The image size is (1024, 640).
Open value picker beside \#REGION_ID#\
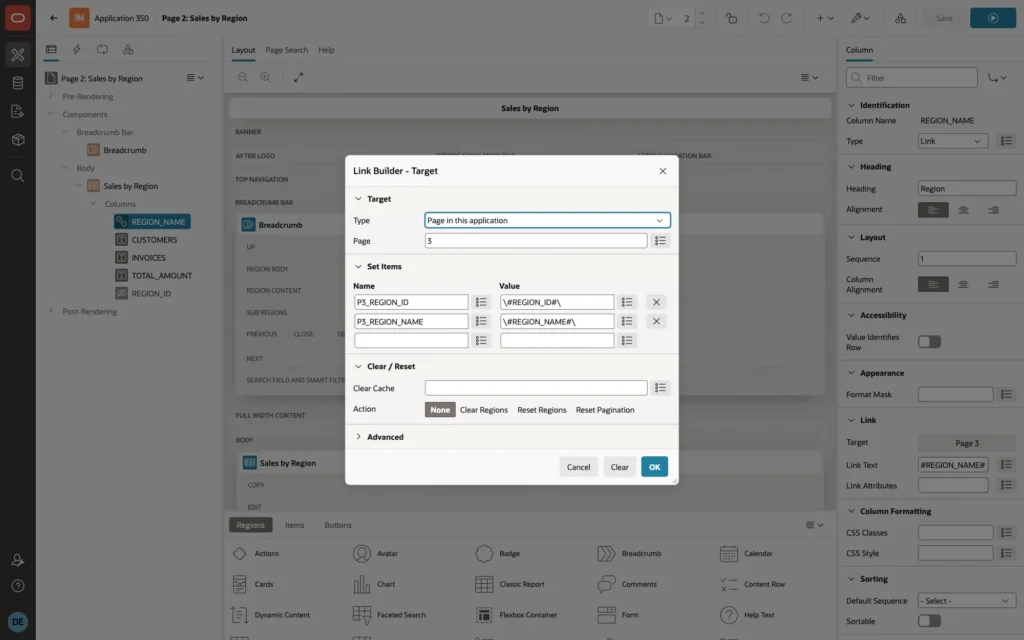(627, 302)
